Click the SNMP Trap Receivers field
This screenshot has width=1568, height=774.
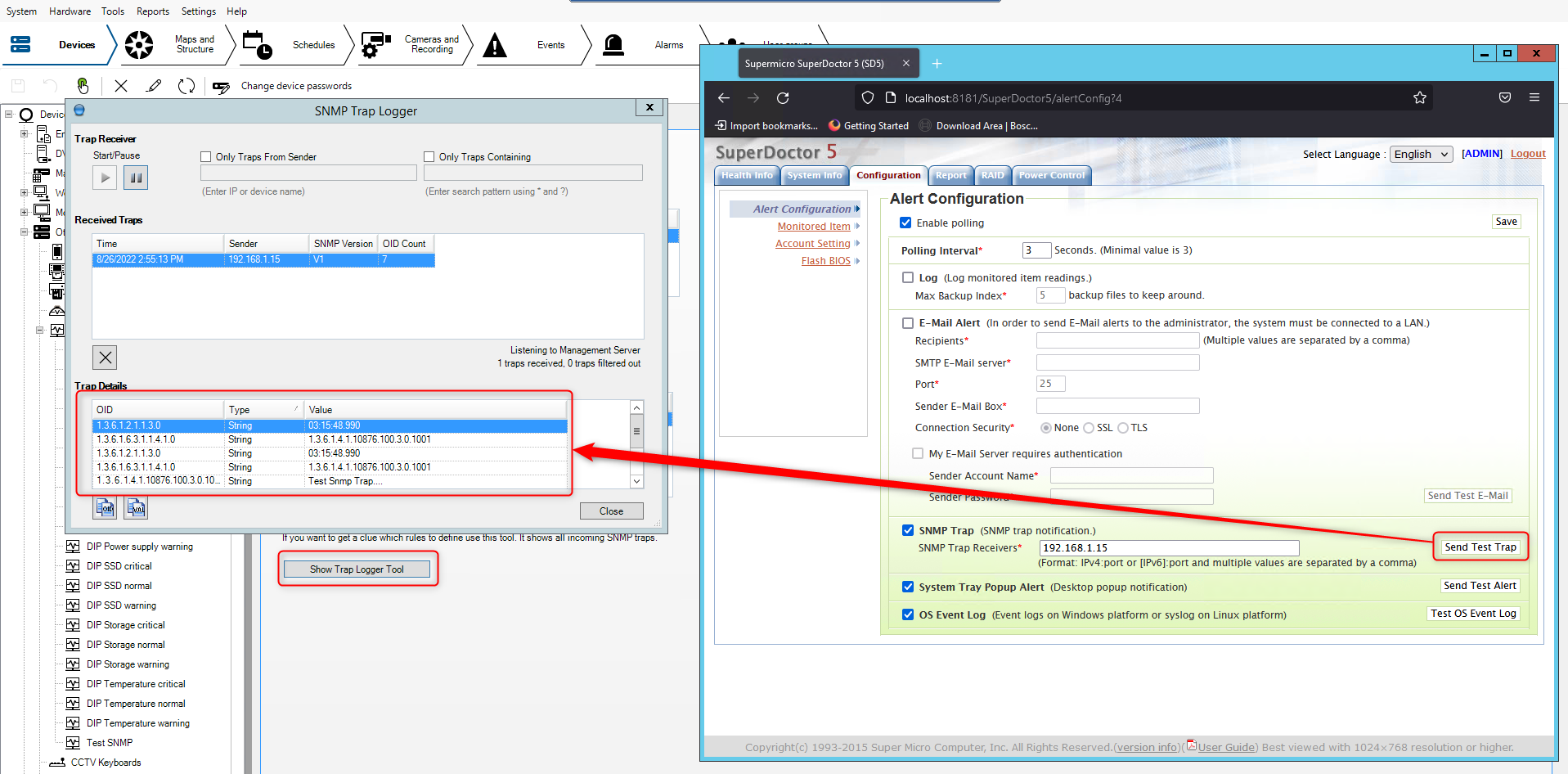1169,548
